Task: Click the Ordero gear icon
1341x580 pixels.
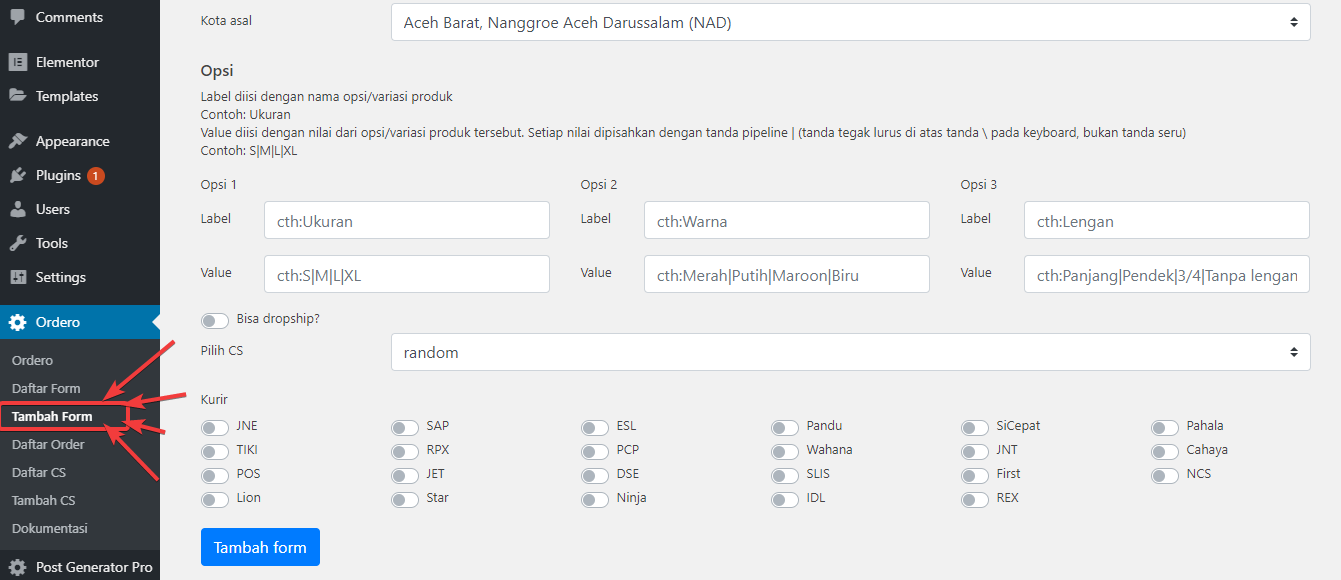Action: (18, 322)
